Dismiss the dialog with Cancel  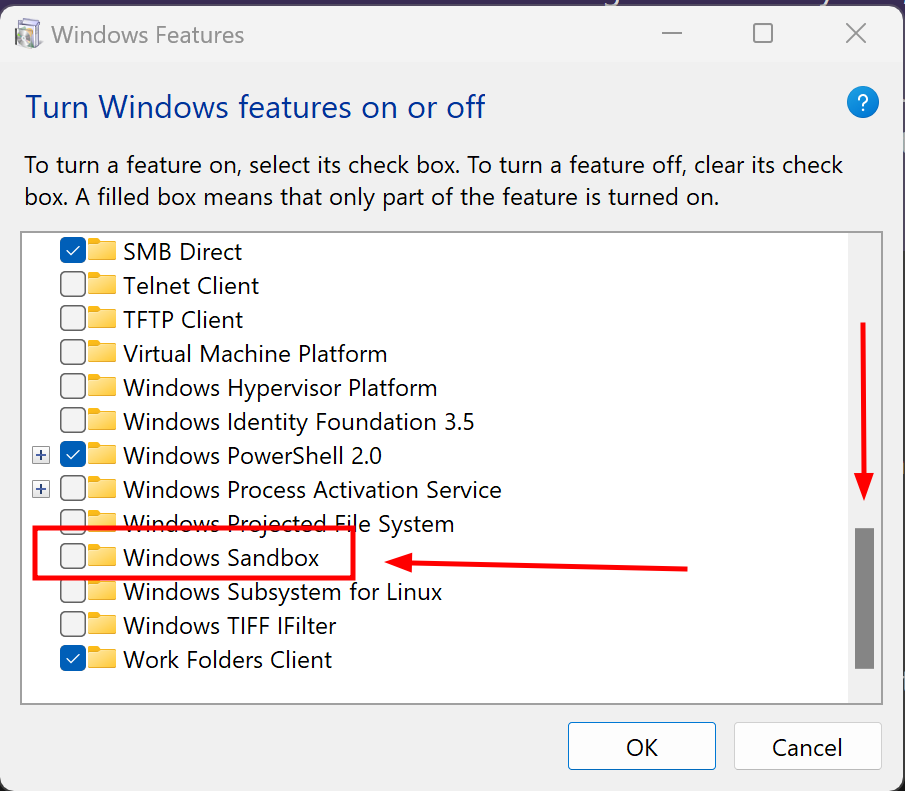coord(807,746)
